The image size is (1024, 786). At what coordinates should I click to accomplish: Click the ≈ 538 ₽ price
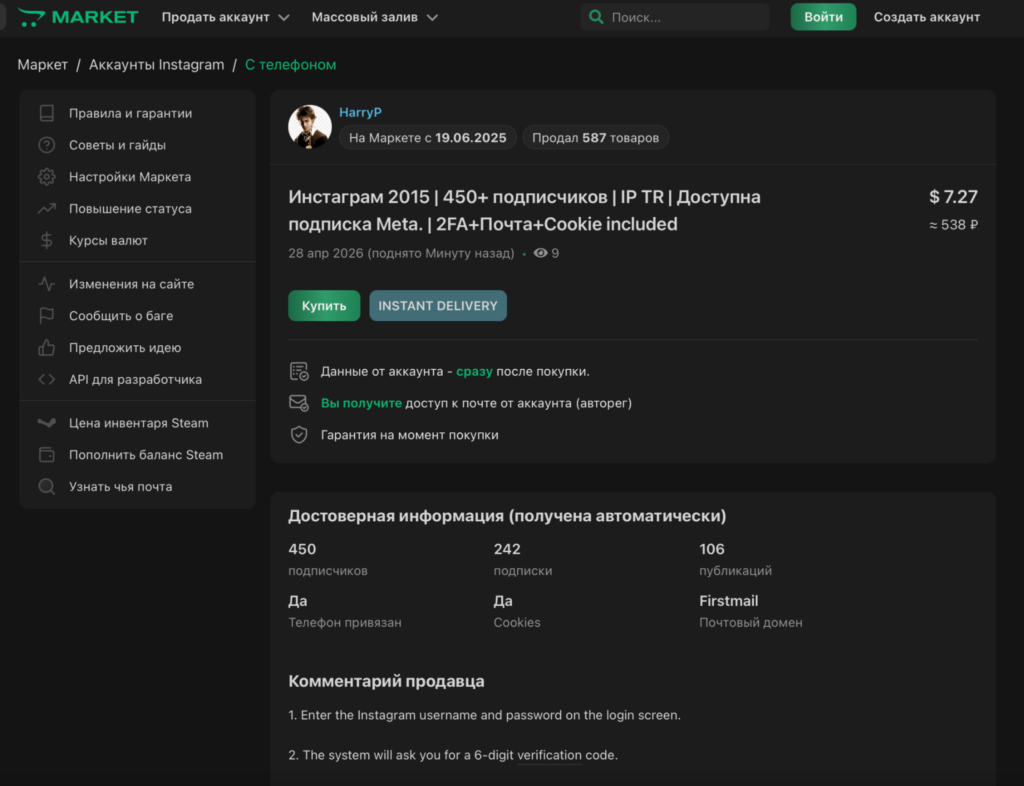point(953,225)
